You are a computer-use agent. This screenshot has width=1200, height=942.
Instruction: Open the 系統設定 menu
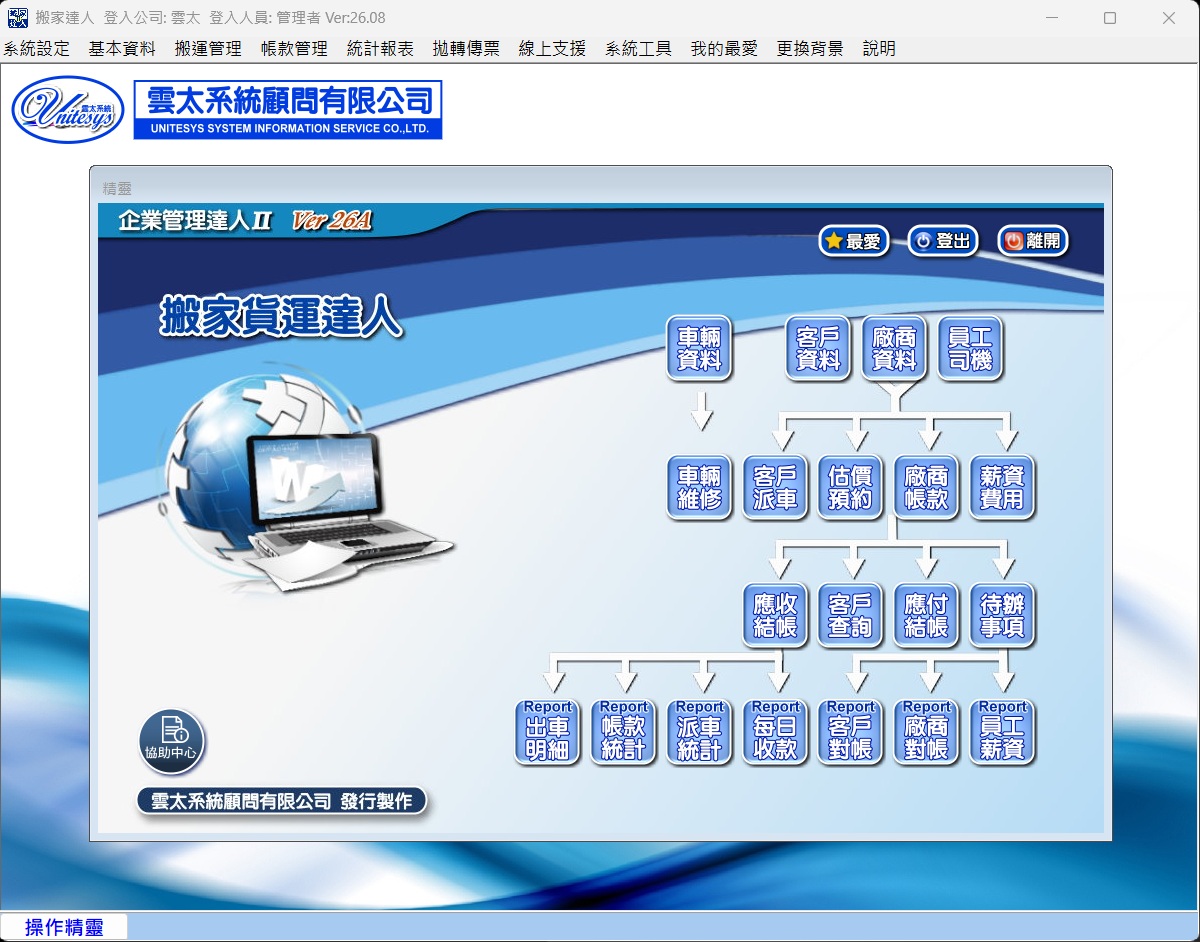pos(37,48)
